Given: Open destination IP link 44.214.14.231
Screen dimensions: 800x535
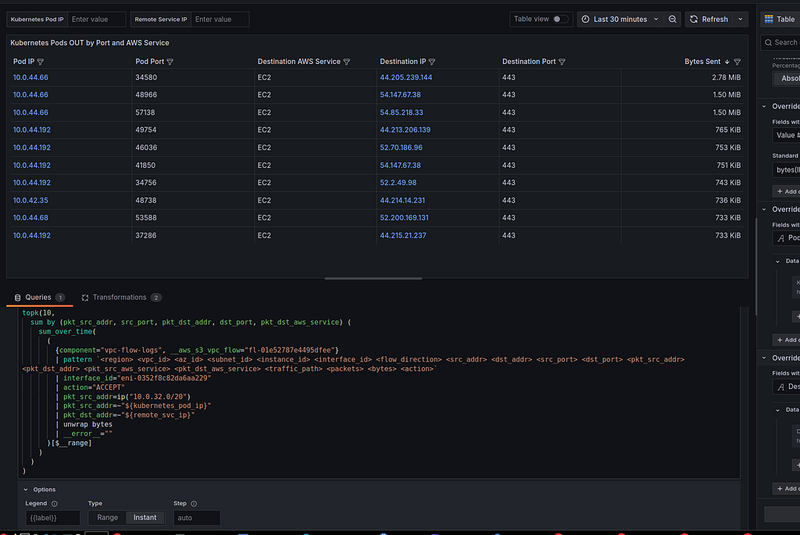Looking at the screenshot, I should pos(402,200).
